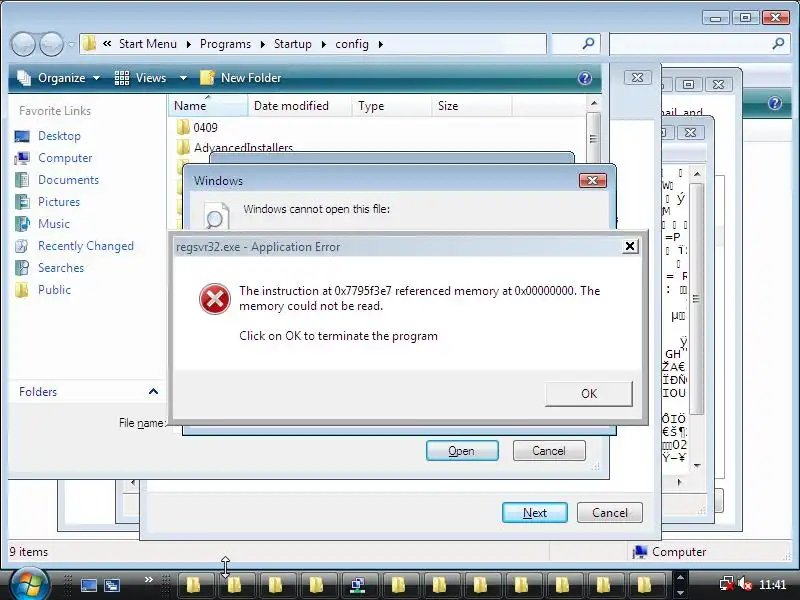Click the network disconnected tray icon
This screenshot has width=800, height=600.
click(x=727, y=583)
